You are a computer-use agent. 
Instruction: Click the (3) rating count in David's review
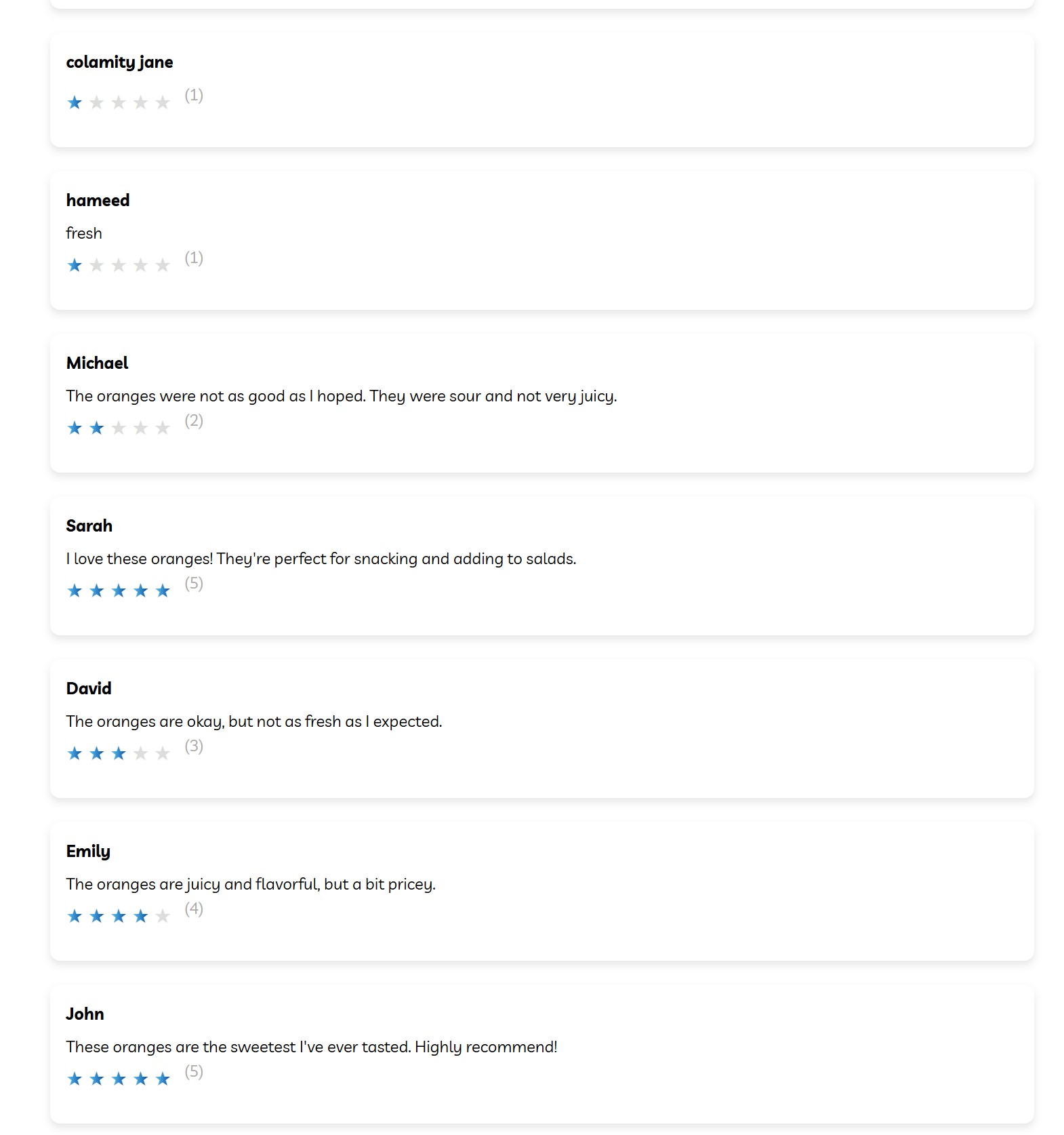194,746
